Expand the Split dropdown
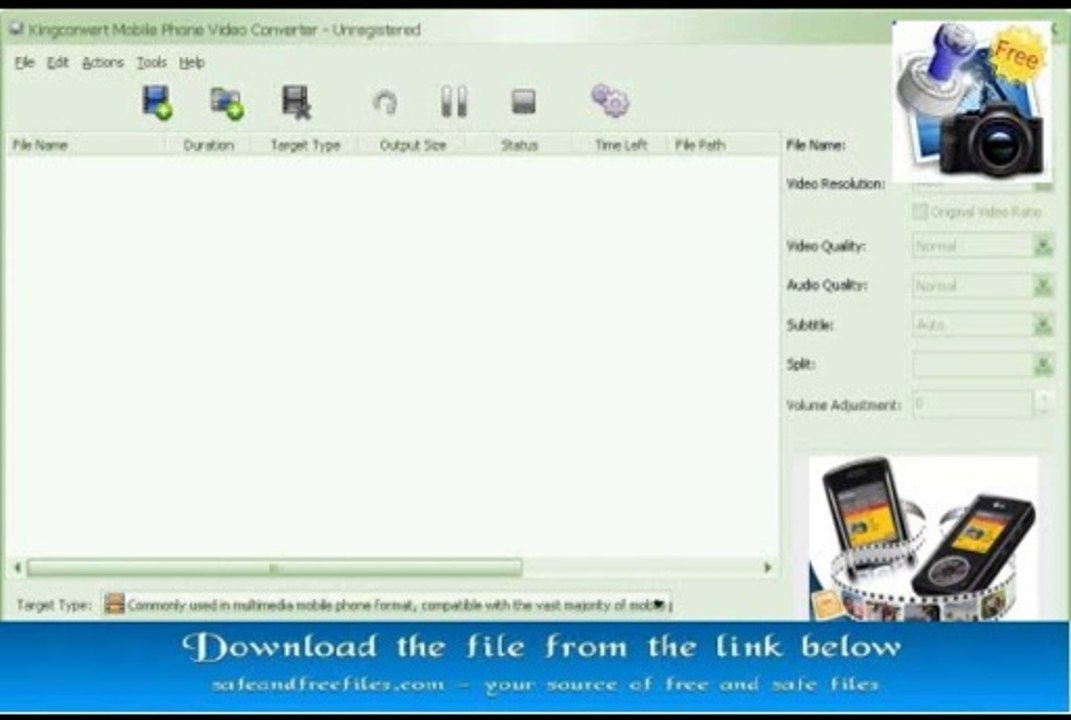Viewport: 1071px width, 720px height. (x=1043, y=365)
